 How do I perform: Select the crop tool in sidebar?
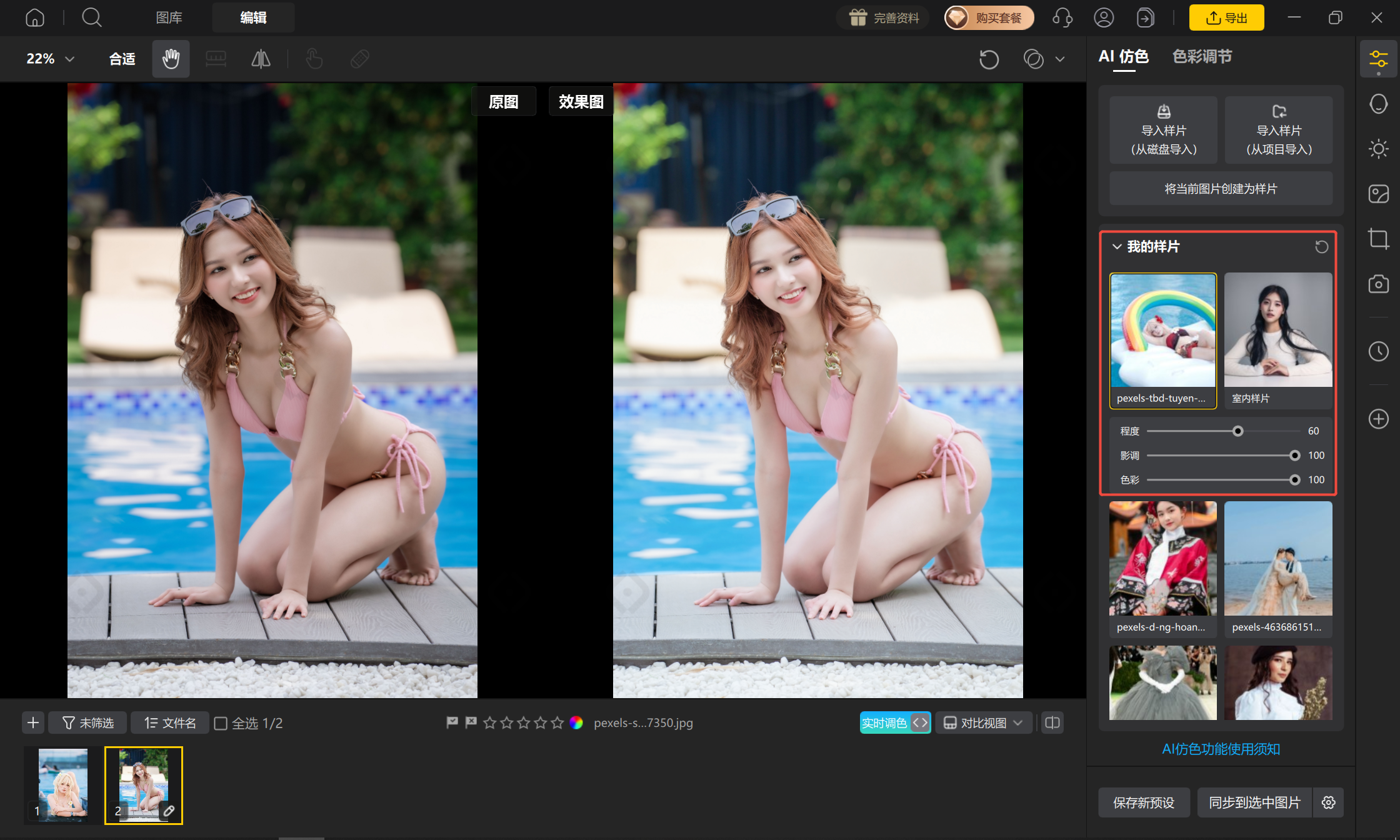(x=1379, y=239)
